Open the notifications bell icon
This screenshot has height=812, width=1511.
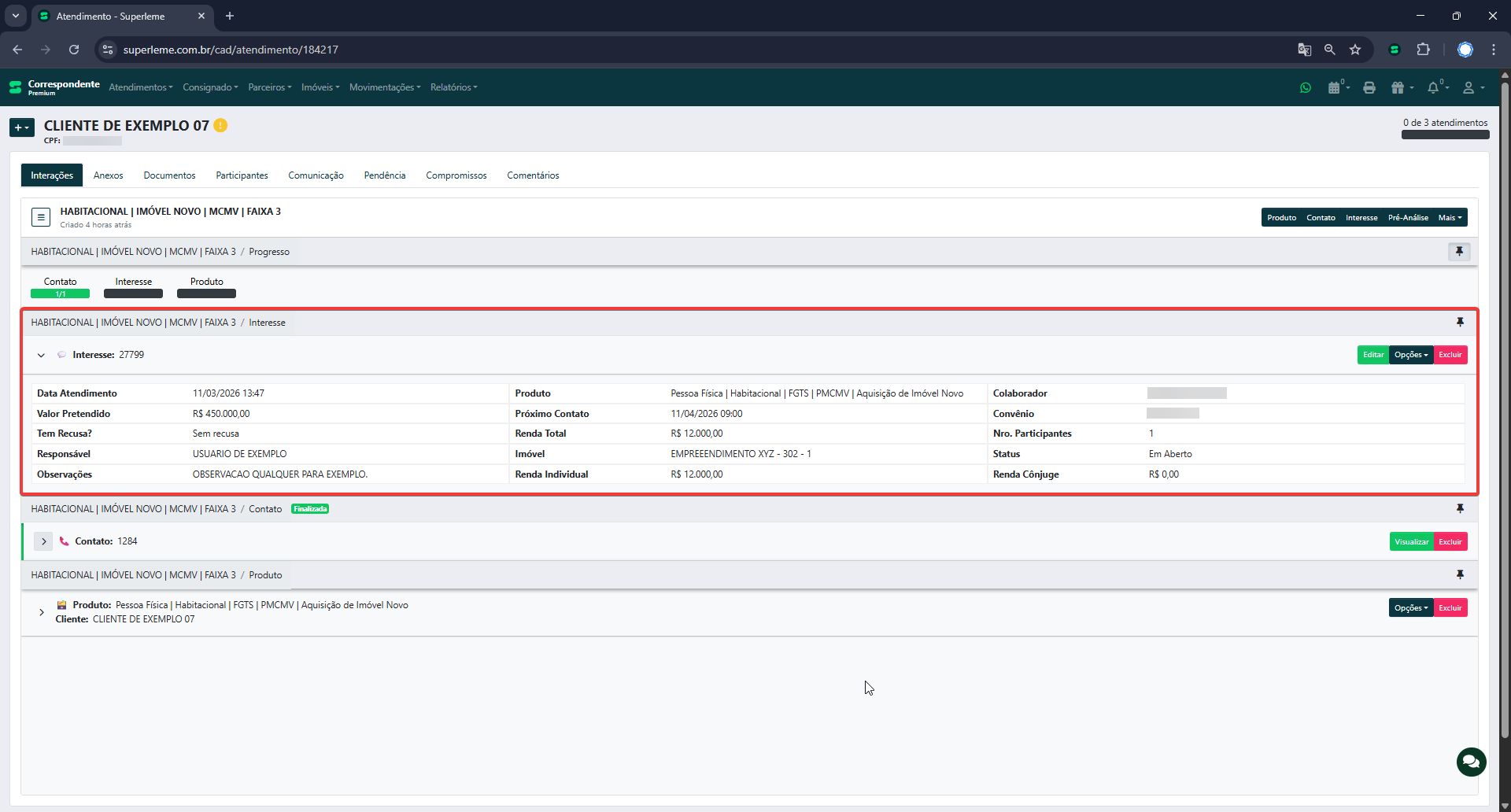[x=1433, y=88]
